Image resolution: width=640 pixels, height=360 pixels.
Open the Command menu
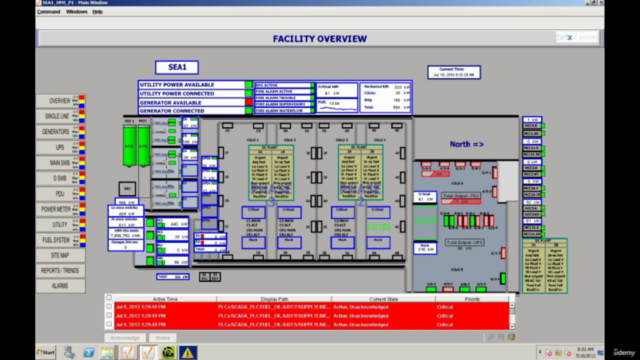click(x=49, y=12)
